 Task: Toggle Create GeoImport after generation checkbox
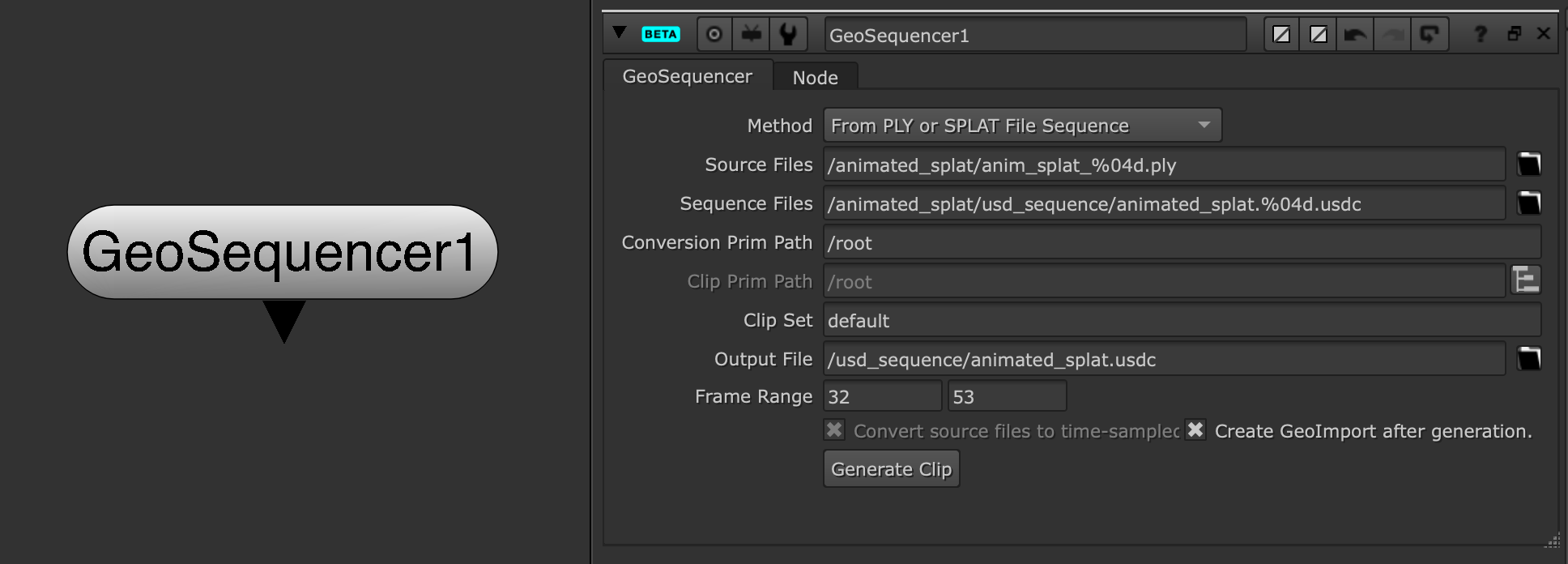(x=1195, y=430)
